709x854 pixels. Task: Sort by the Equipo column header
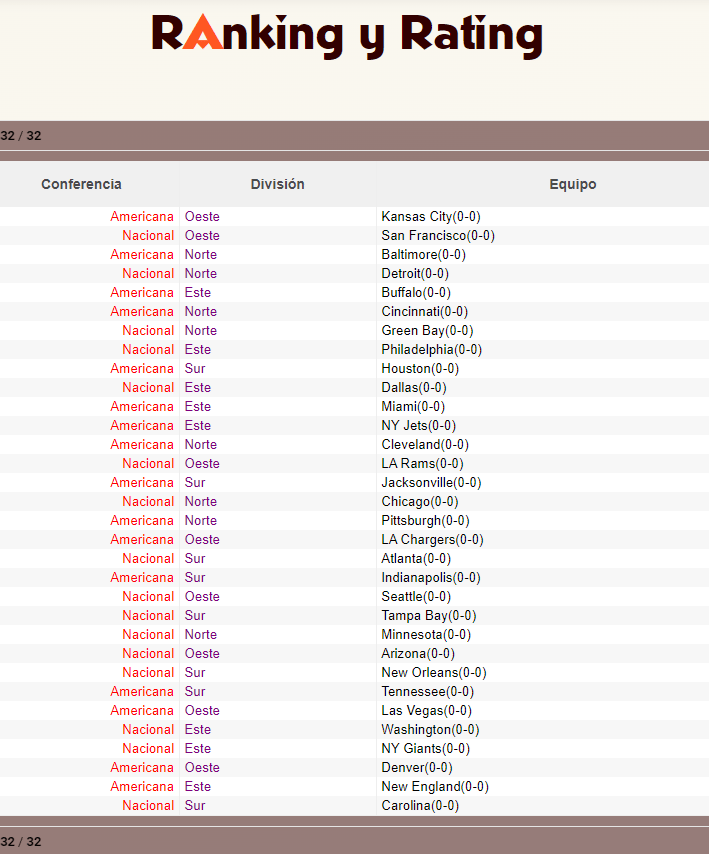pyautogui.click(x=572, y=184)
